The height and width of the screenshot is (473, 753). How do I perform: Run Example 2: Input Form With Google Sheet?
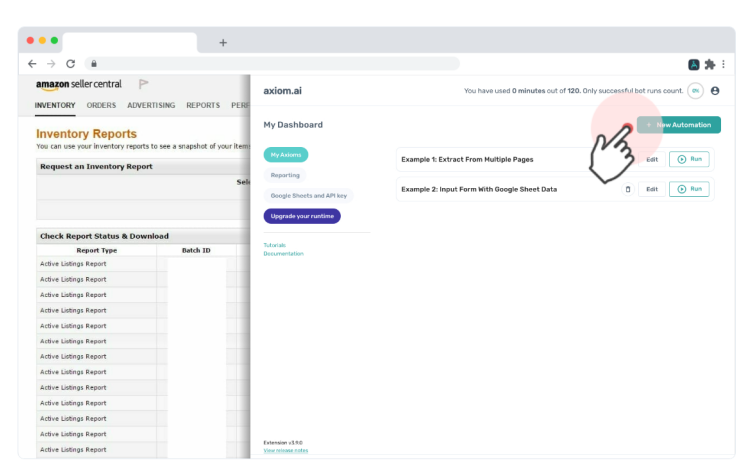689,189
